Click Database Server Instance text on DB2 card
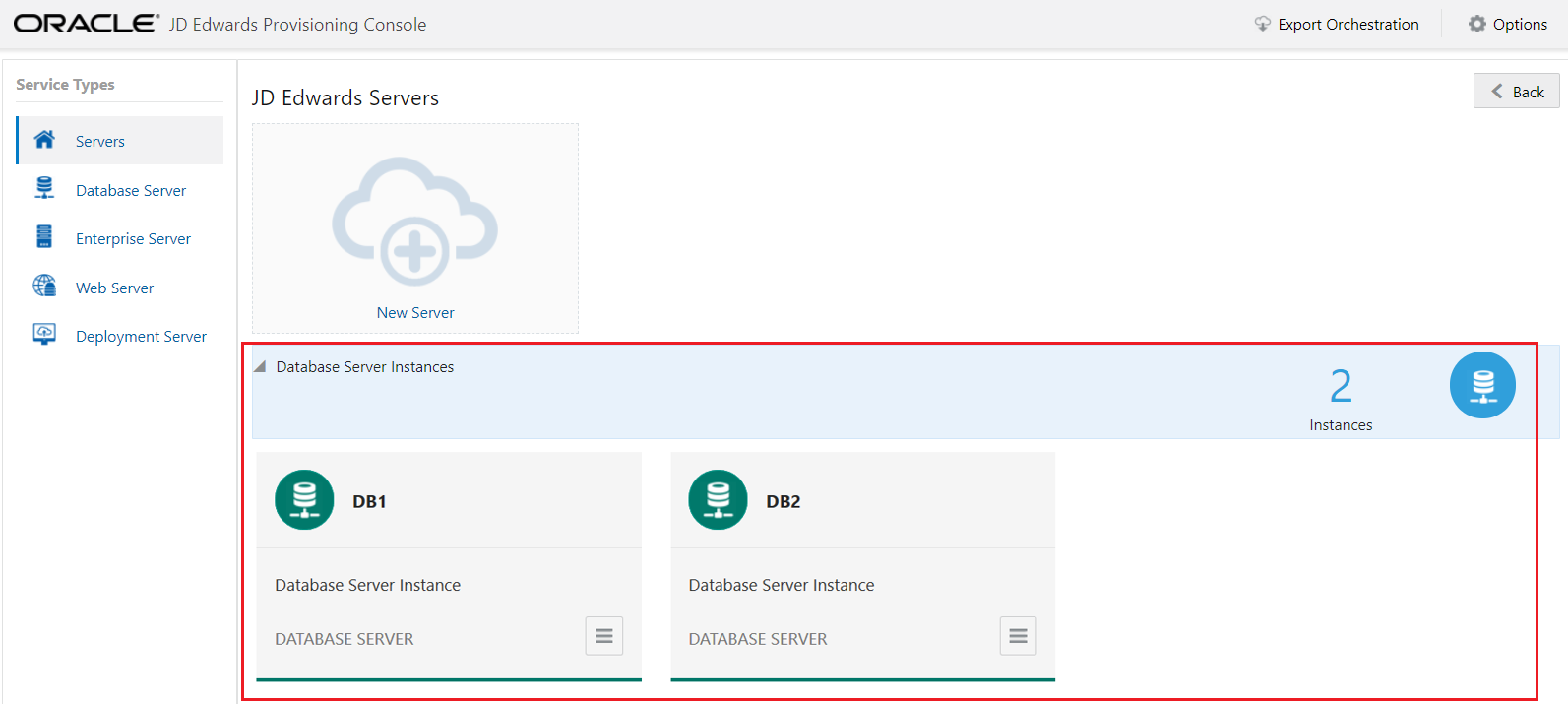1568x704 pixels. point(782,585)
